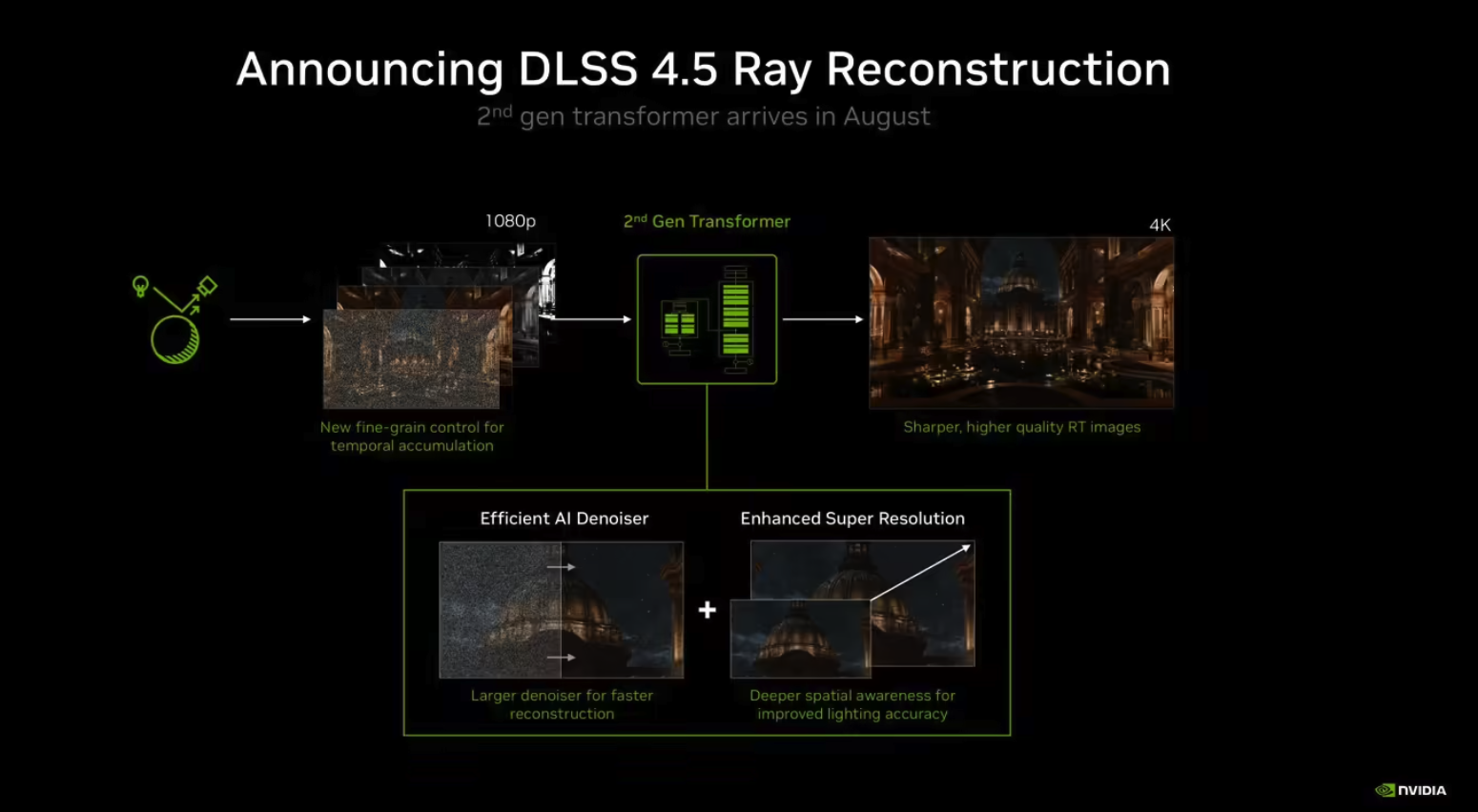Click the 2nd Gen Transformer network diagram icon
The width and height of the screenshot is (1478, 812).
click(707, 319)
